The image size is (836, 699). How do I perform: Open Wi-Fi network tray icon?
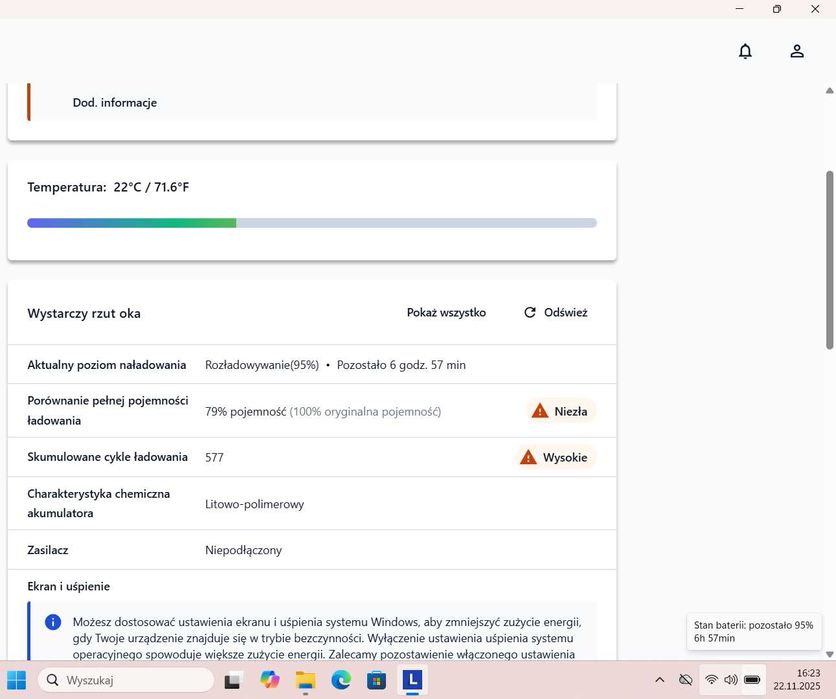(711, 680)
